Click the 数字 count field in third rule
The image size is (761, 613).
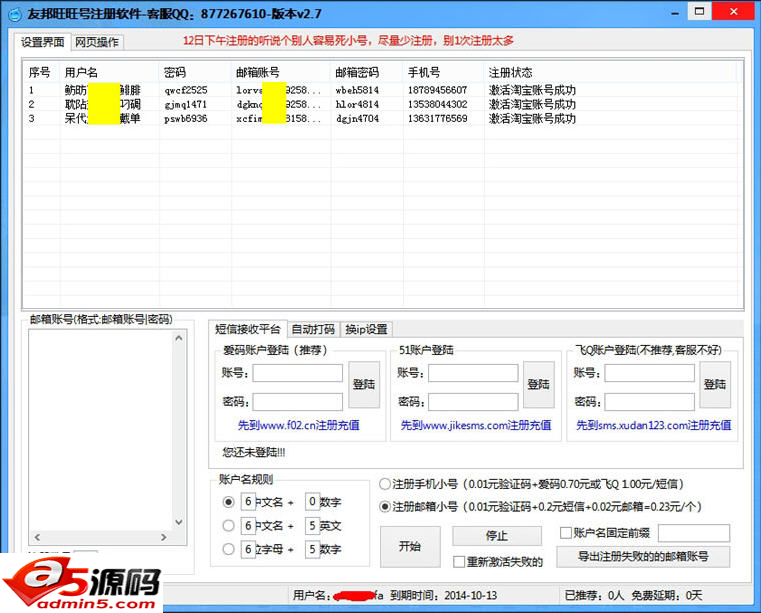click(312, 549)
